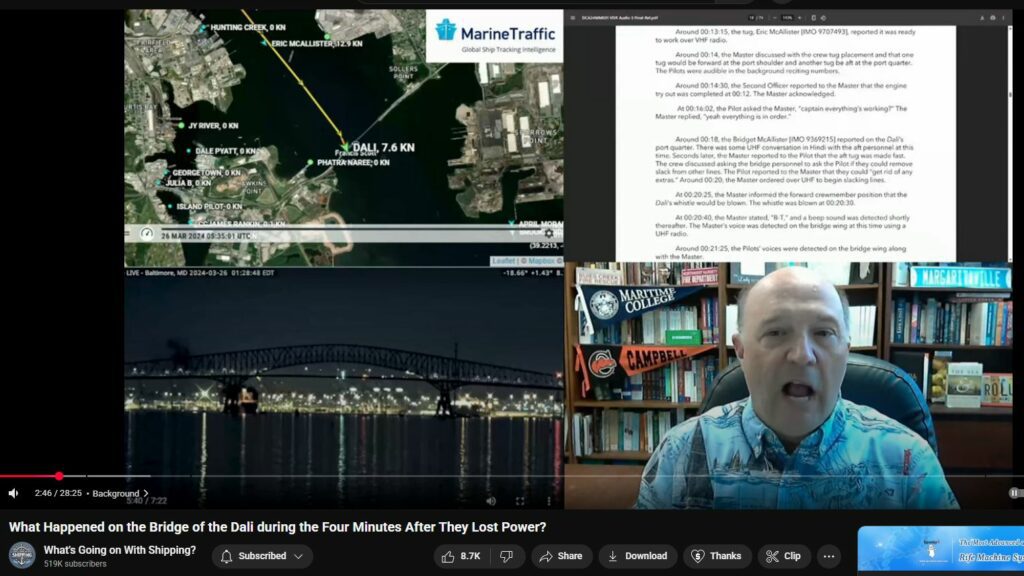Click the embedded webcam player's three-dot menu
The image size is (1024, 576).
(x=549, y=502)
